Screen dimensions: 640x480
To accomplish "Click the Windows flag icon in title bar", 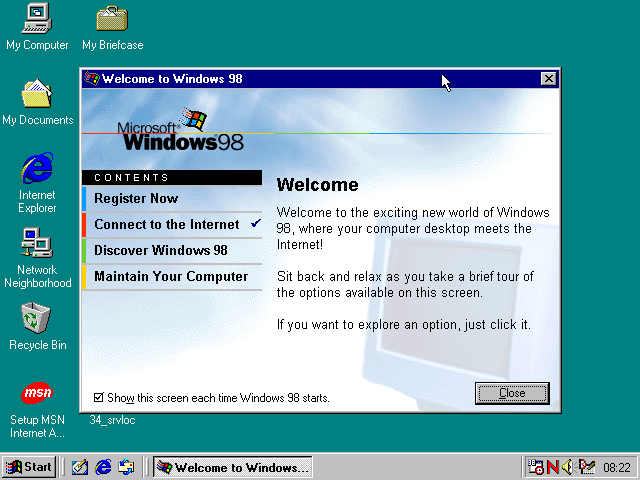I will click(x=91, y=78).
